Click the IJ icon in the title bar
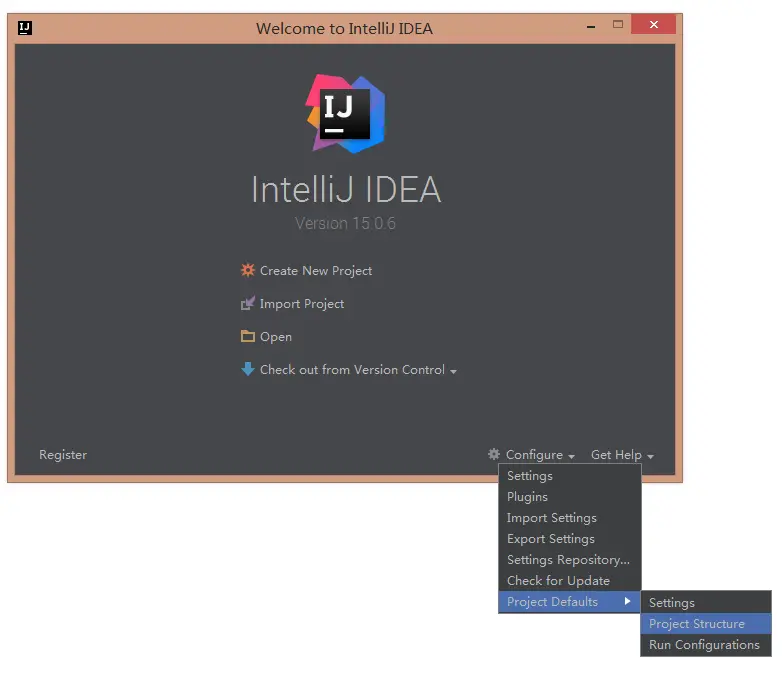 point(25,28)
